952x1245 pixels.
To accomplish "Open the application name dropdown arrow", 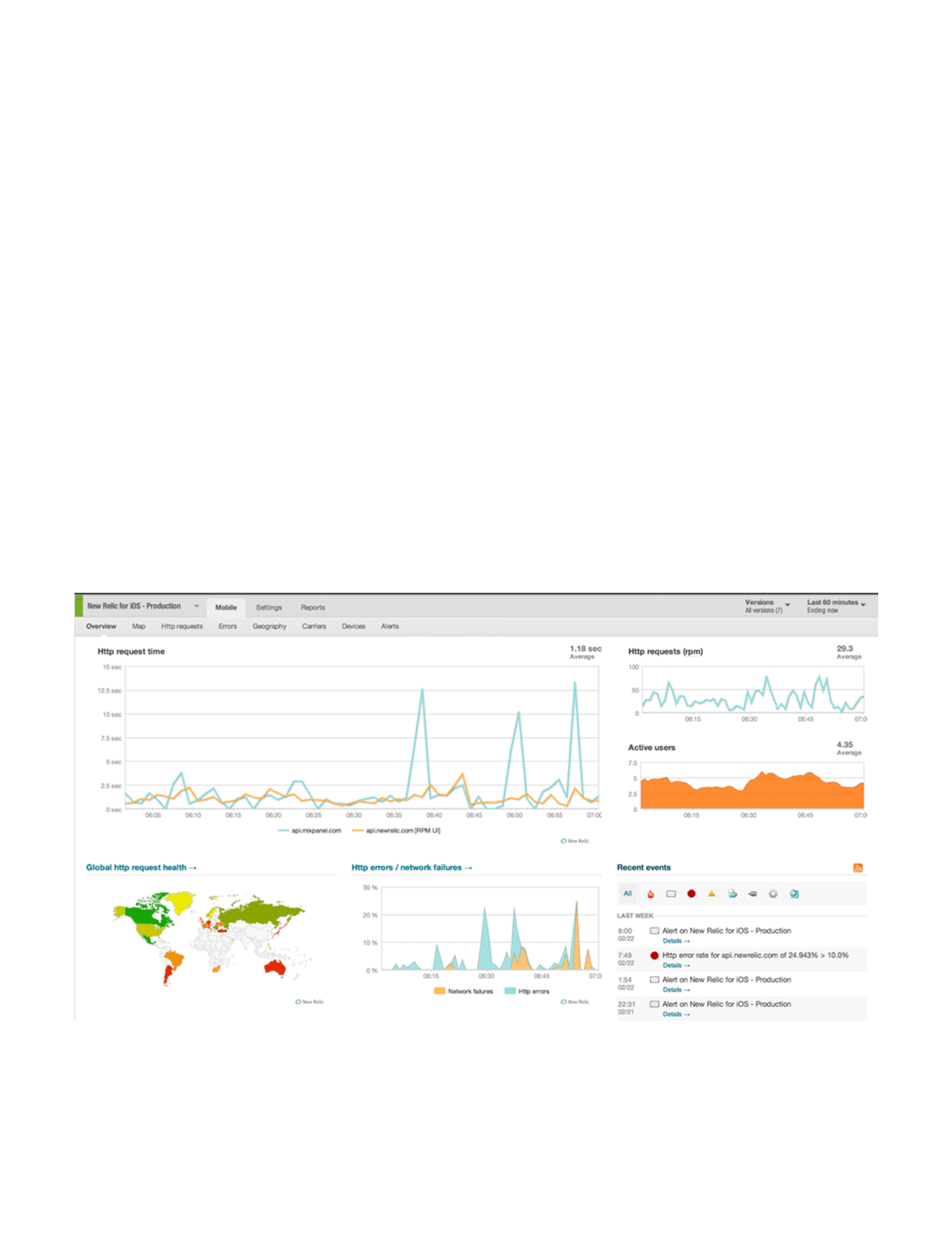I will (196, 606).
